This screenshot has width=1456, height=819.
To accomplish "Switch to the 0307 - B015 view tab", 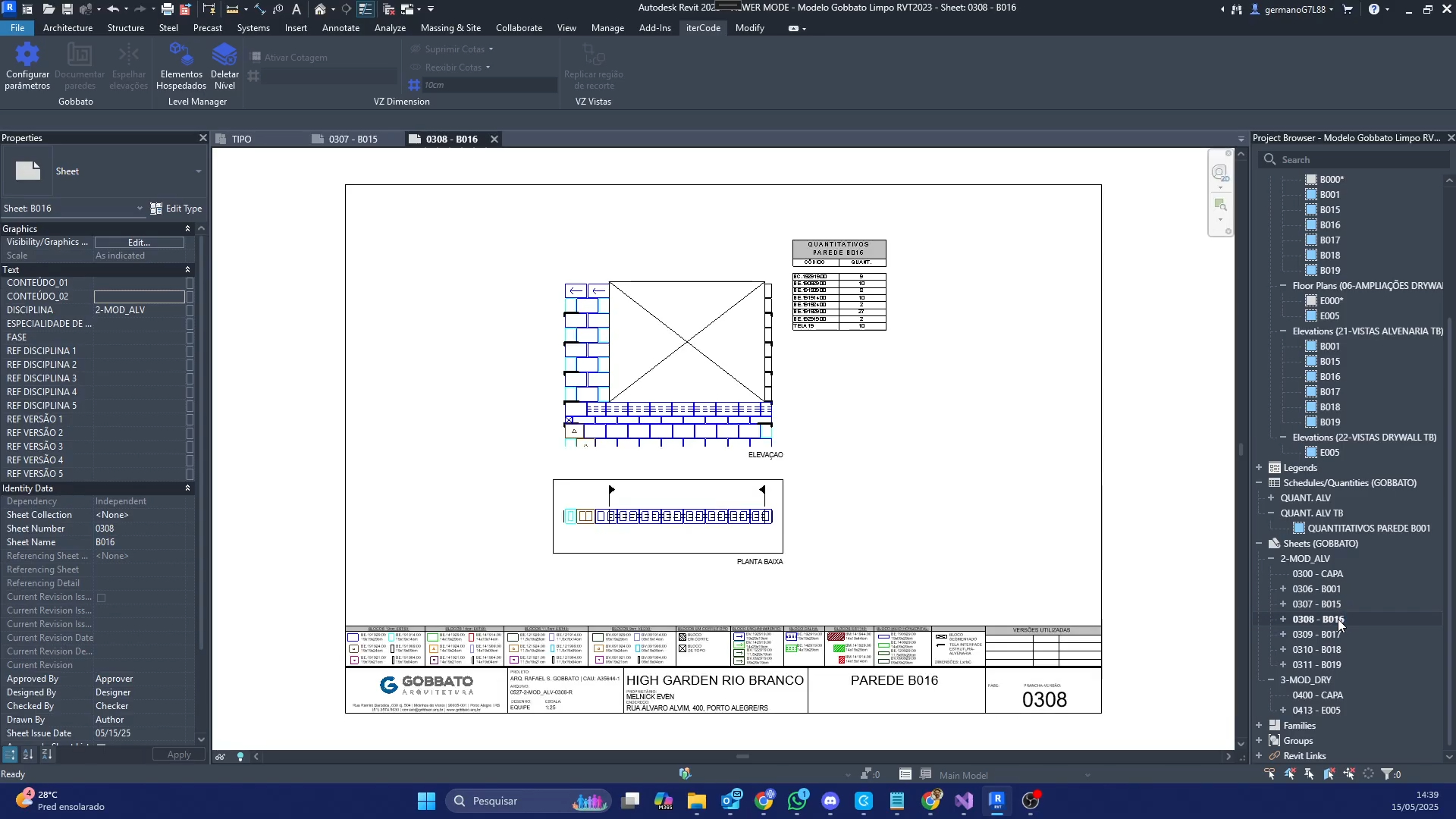I will tap(353, 140).
